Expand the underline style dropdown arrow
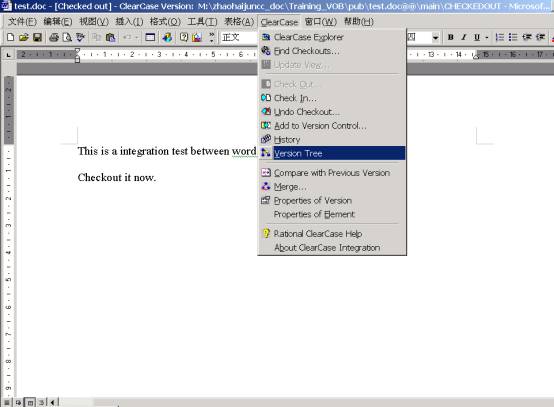The height and width of the screenshot is (407, 554). pyautogui.click(x=487, y=37)
